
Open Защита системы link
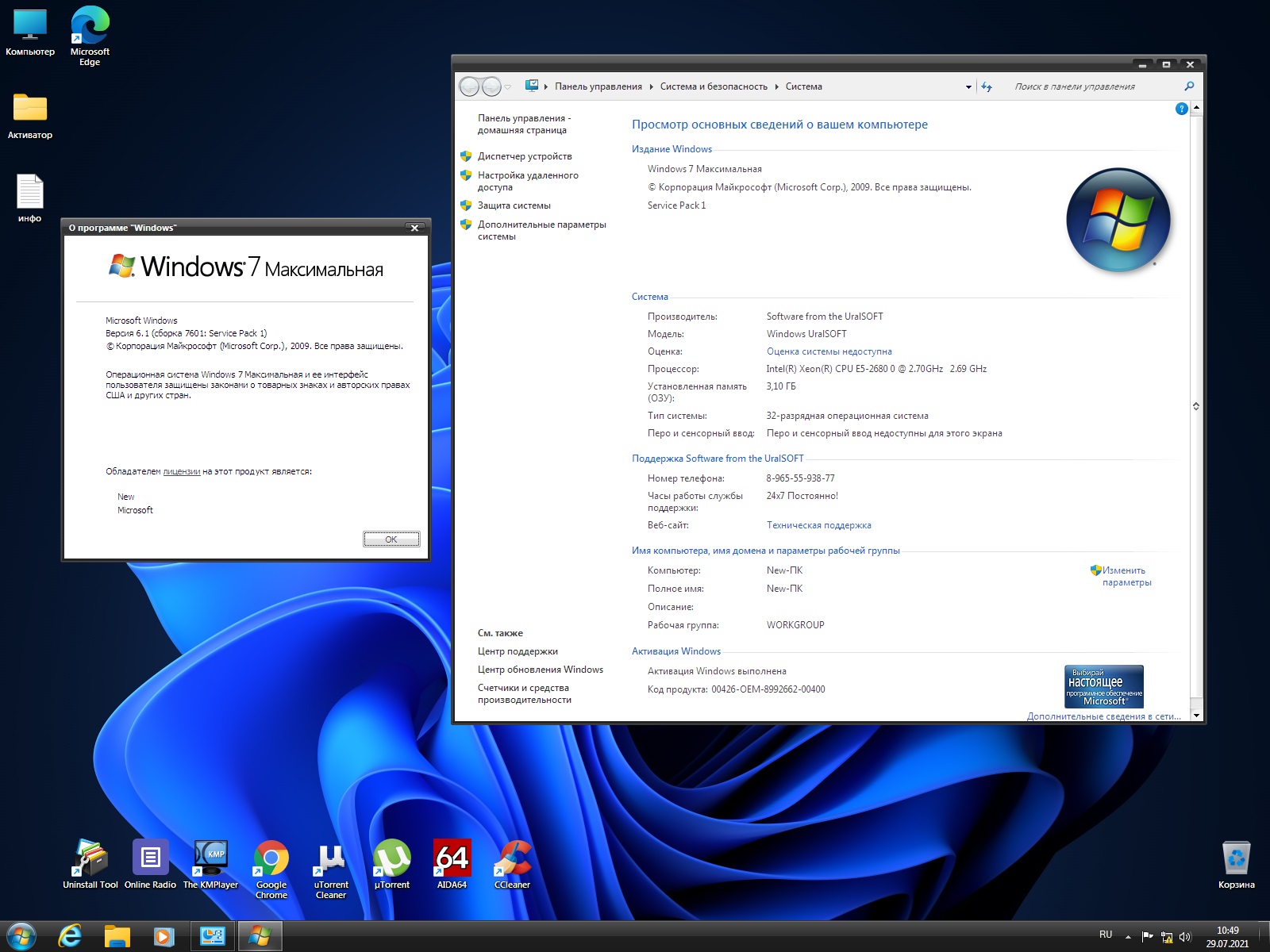point(514,205)
